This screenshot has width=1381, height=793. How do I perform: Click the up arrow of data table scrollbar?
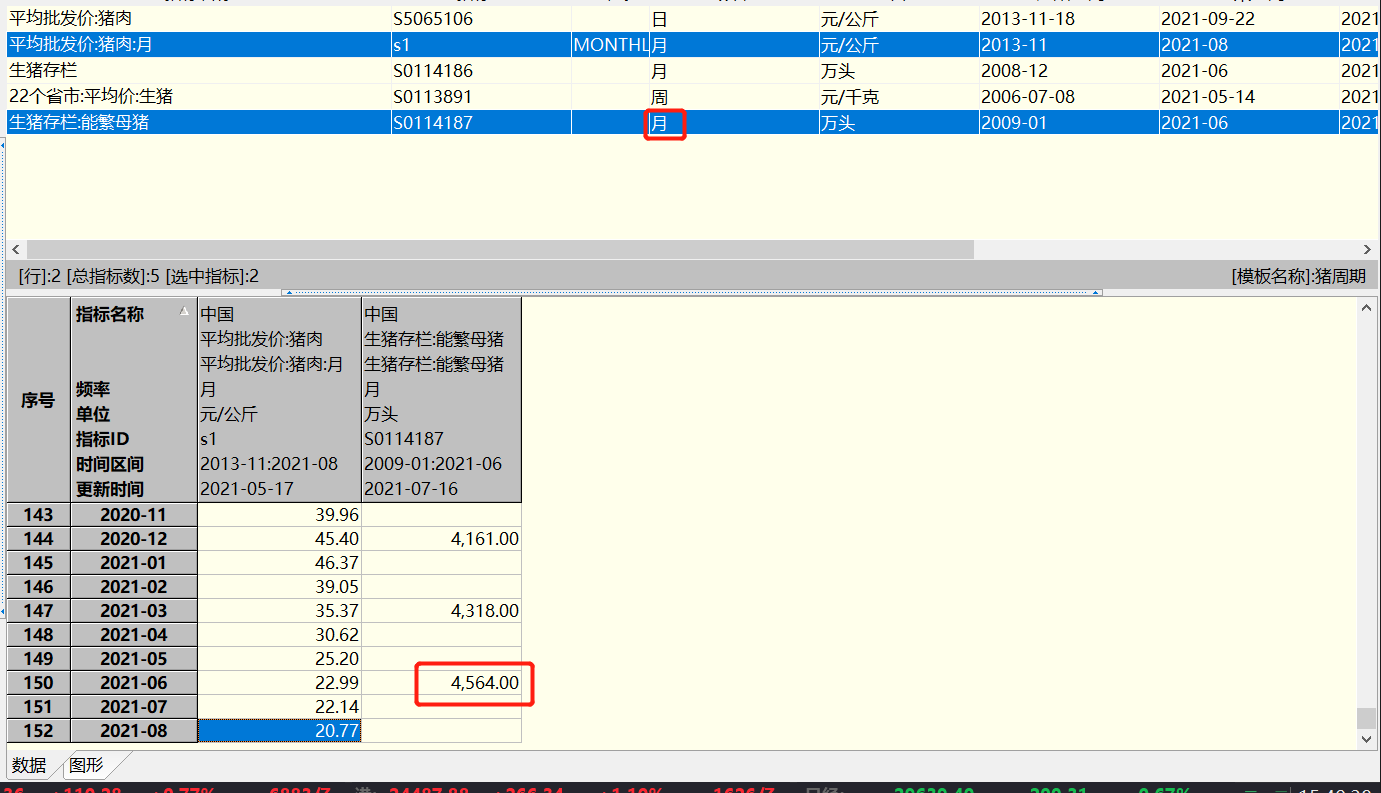1367,309
